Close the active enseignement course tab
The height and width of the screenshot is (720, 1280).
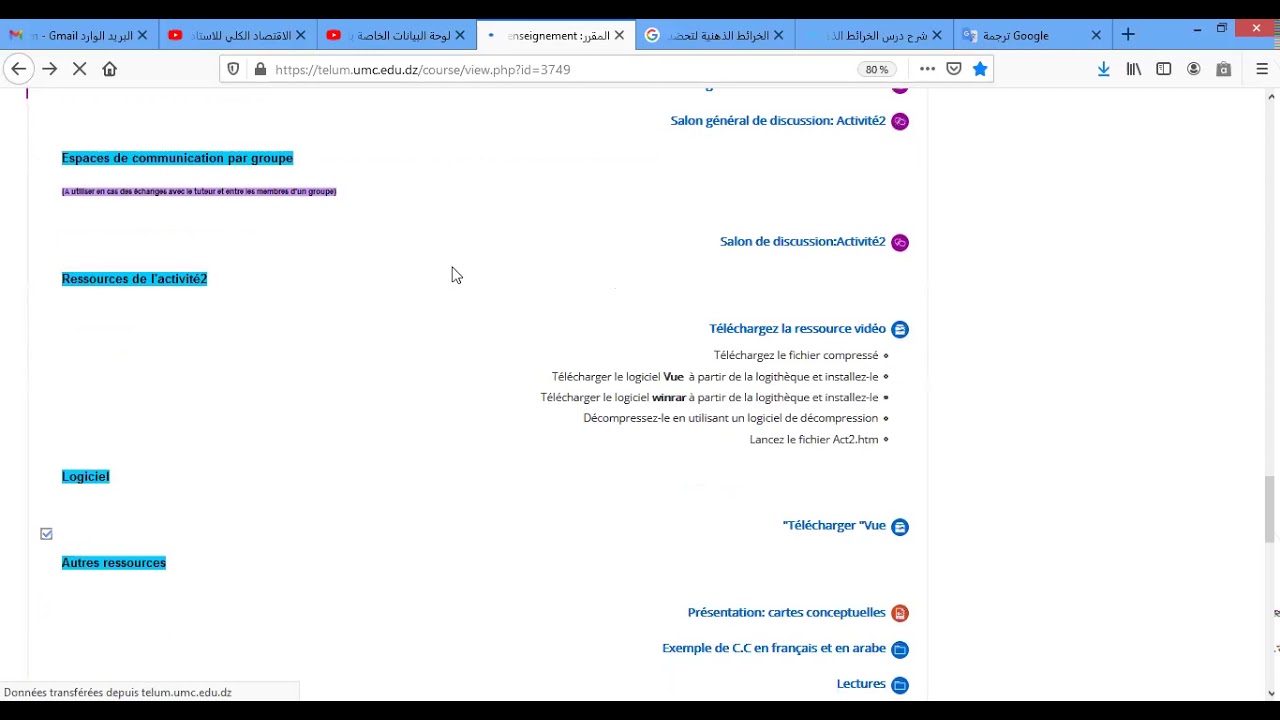tap(619, 35)
